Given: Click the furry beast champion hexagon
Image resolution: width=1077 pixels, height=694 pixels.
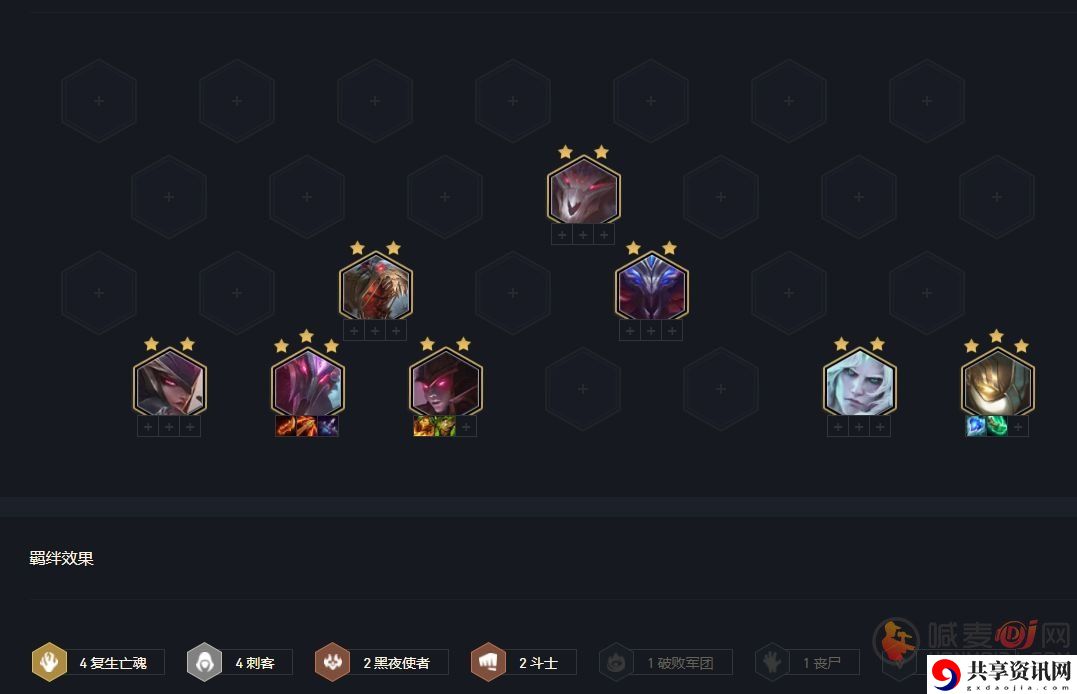Looking at the screenshot, I should pyautogui.click(x=376, y=286).
